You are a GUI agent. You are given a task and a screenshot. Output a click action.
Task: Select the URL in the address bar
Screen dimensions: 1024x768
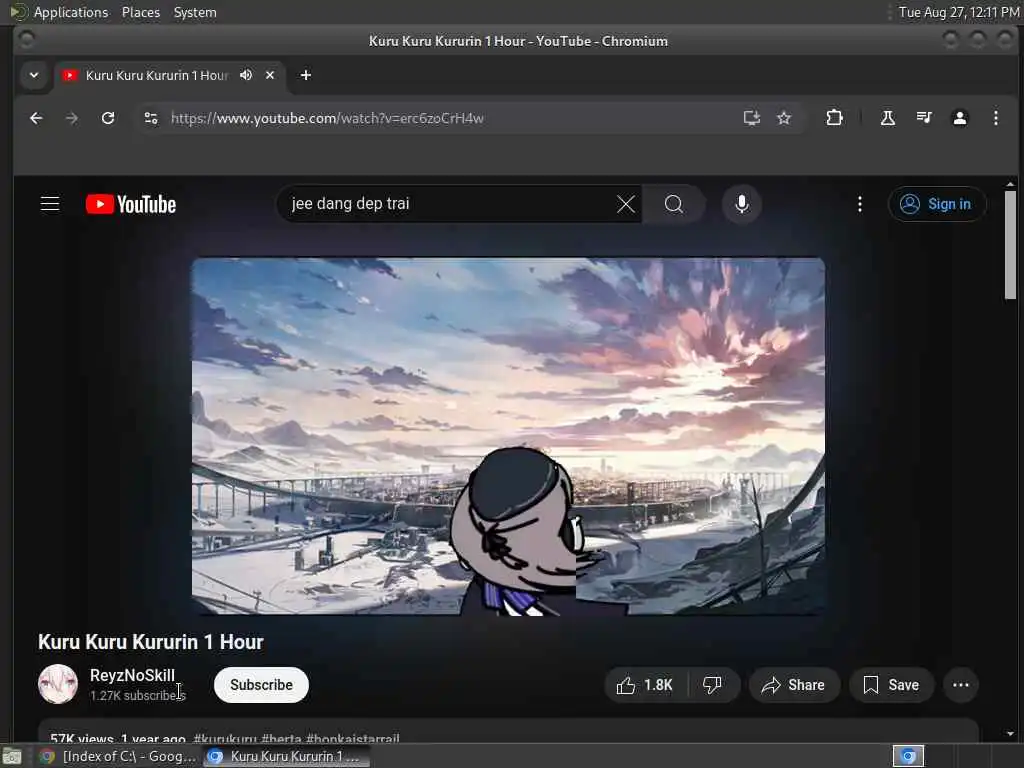[x=327, y=118]
